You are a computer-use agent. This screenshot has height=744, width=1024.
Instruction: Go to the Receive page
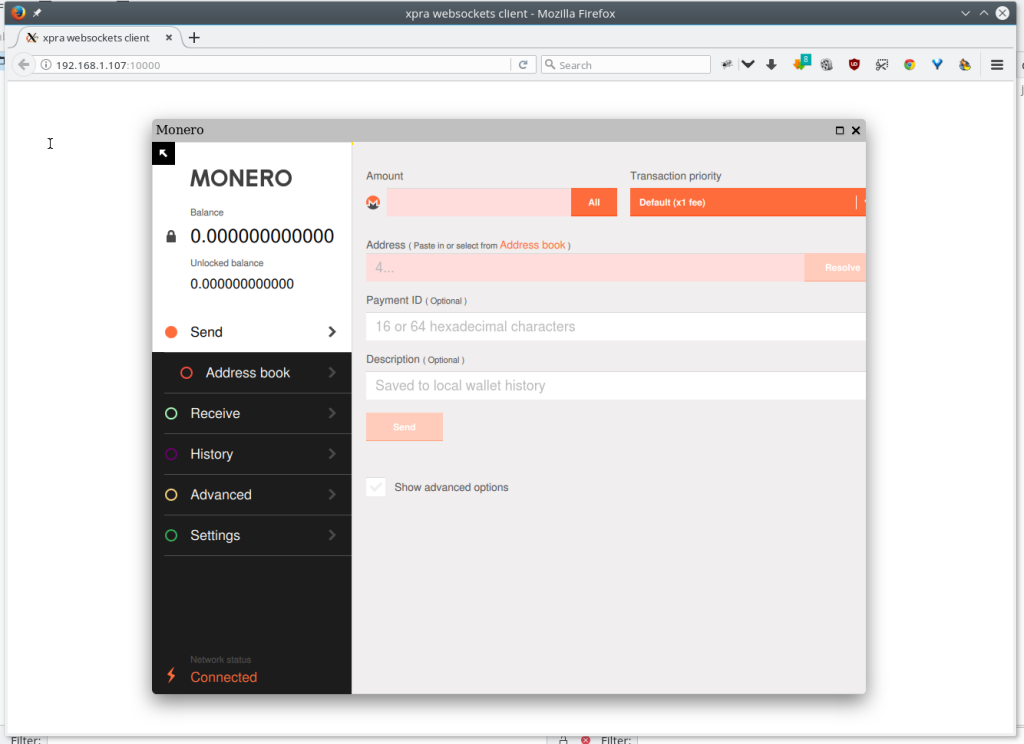pos(251,413)
